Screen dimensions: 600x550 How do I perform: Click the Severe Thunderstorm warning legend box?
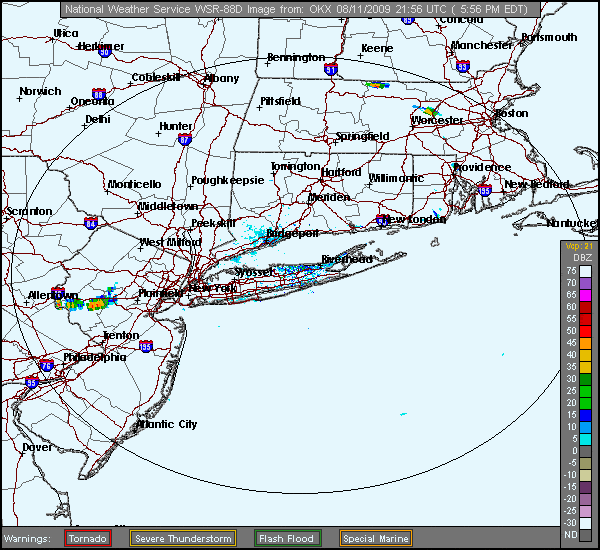(183, 538)
